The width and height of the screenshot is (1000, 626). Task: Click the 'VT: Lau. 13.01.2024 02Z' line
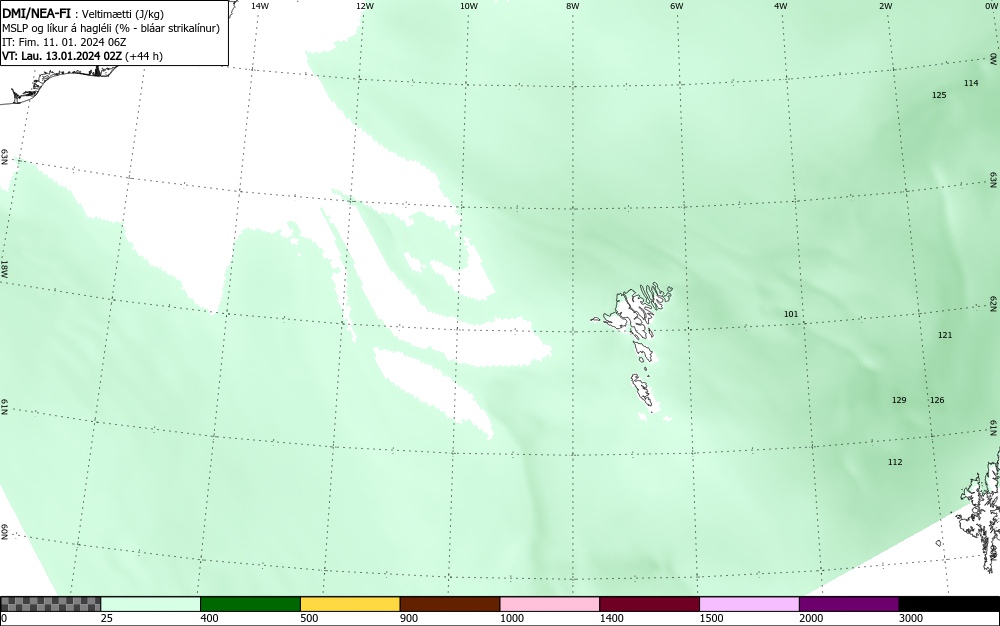[x=62, y=56]
